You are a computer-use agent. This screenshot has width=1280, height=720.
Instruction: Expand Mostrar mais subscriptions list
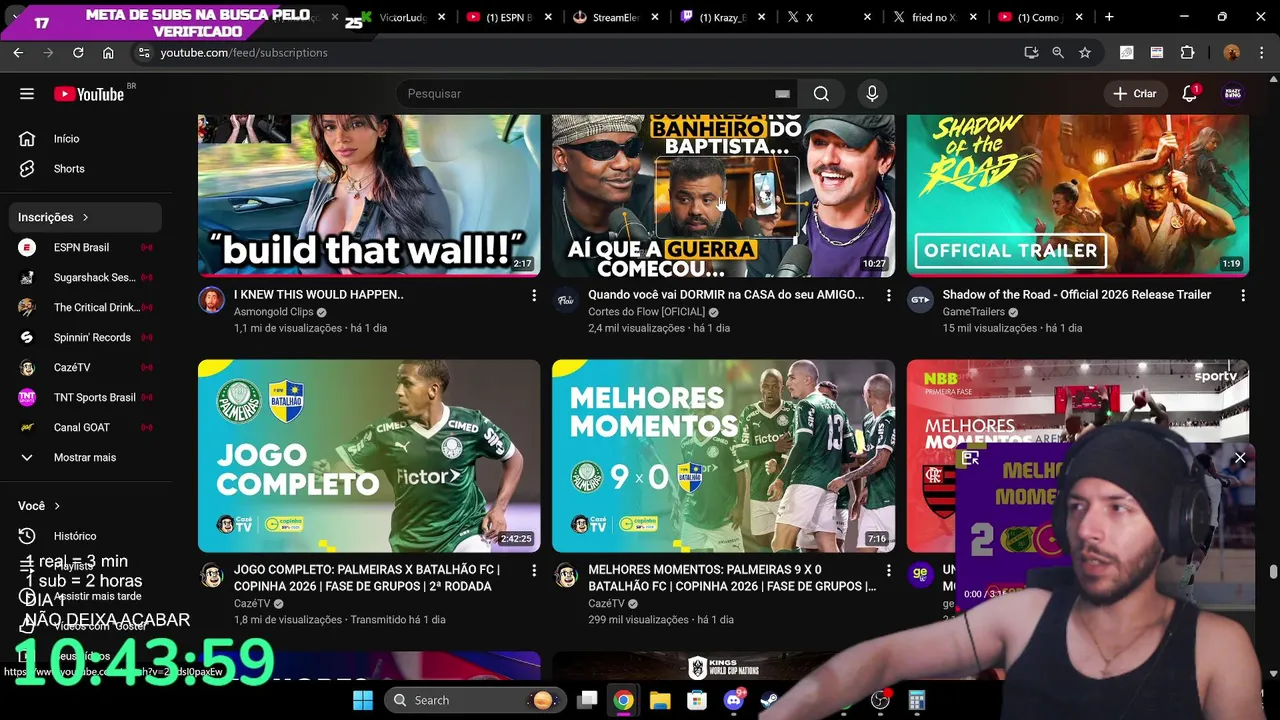point(86,457)
